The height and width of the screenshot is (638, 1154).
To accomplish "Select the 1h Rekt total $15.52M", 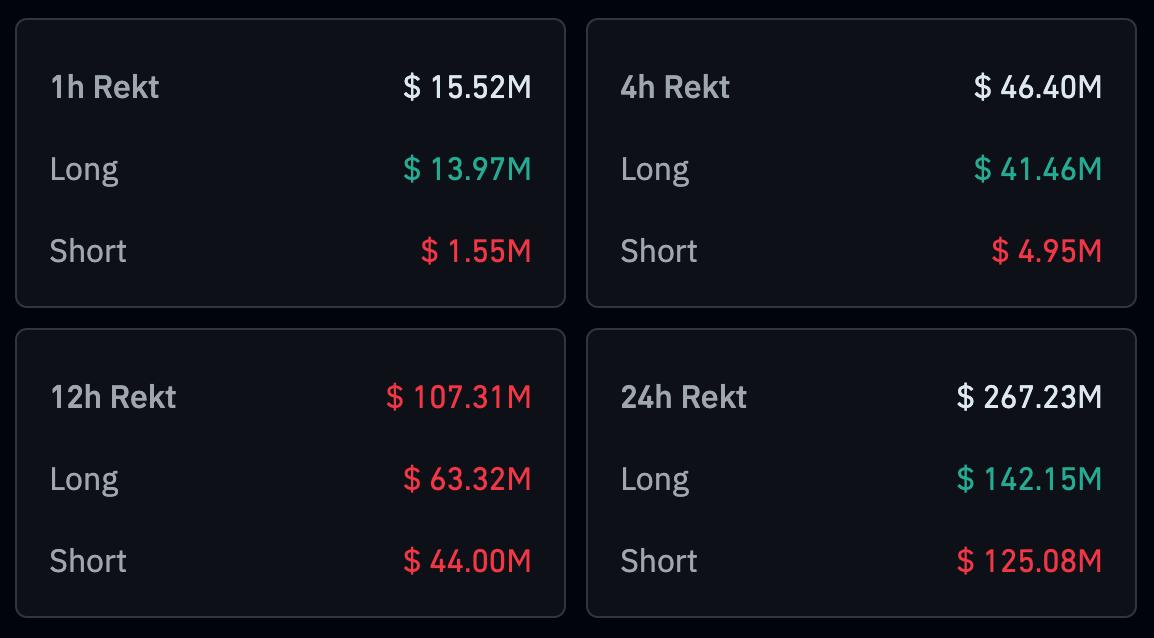I will tap(467, 88).
